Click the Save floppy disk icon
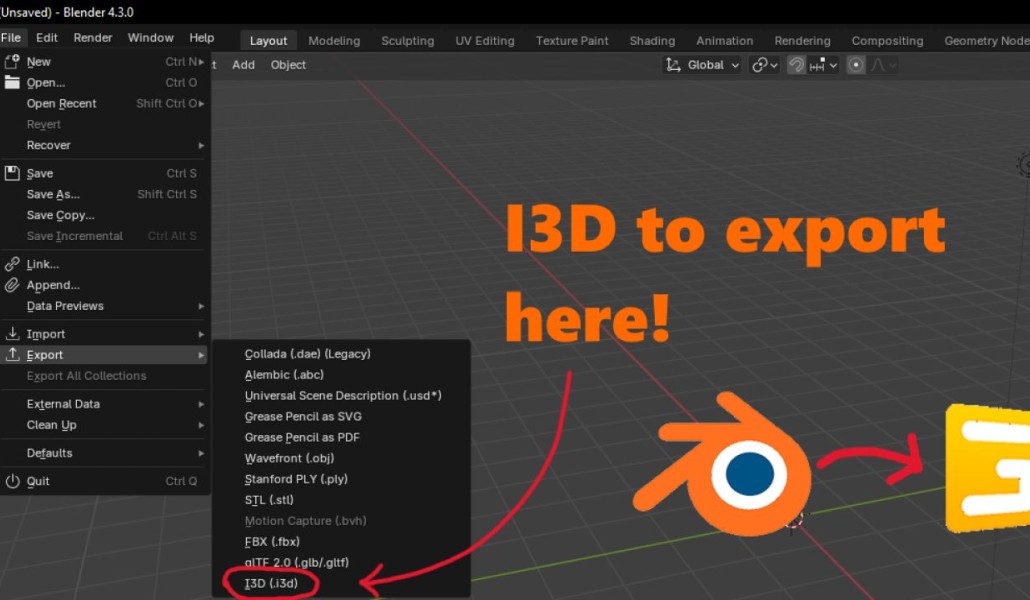Image resolution: width=1030 pixels, height=600 pixels. 12,173
